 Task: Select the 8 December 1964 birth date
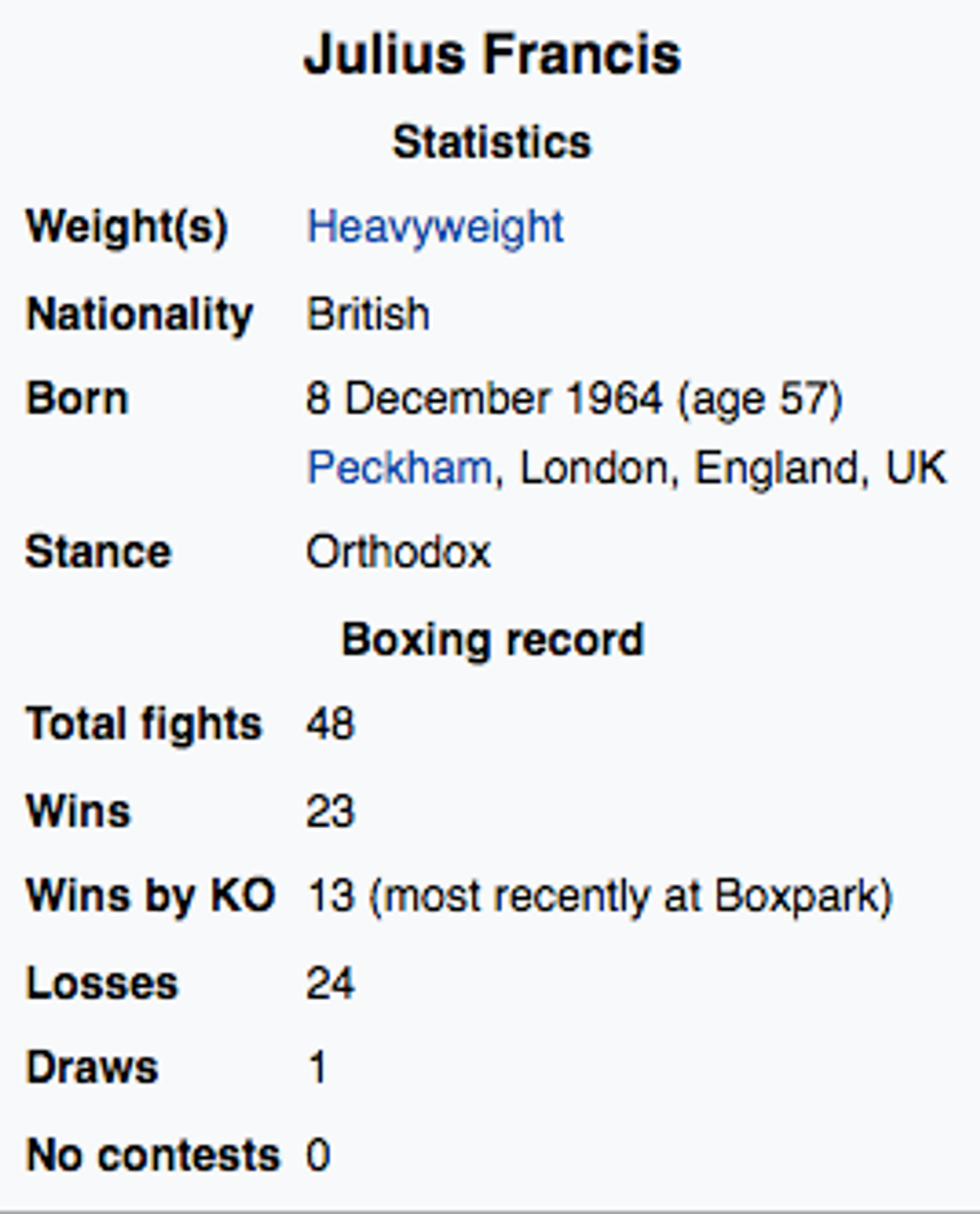point(484,399)
